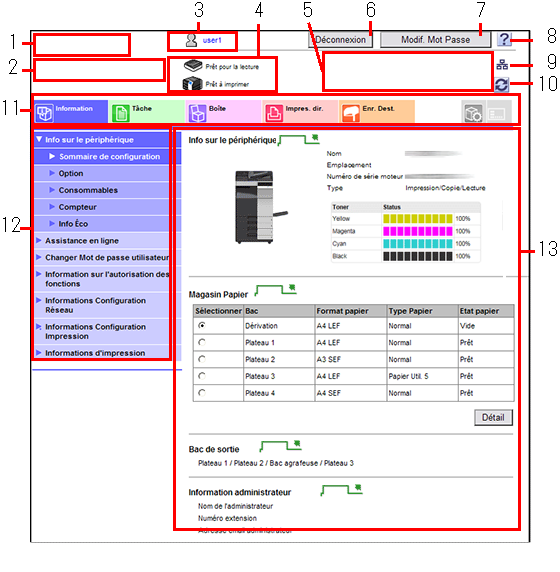The width and height of the screenshot is (560, 572).
Task: Click the Etat papier column header
Action: (x=486, y=311)
